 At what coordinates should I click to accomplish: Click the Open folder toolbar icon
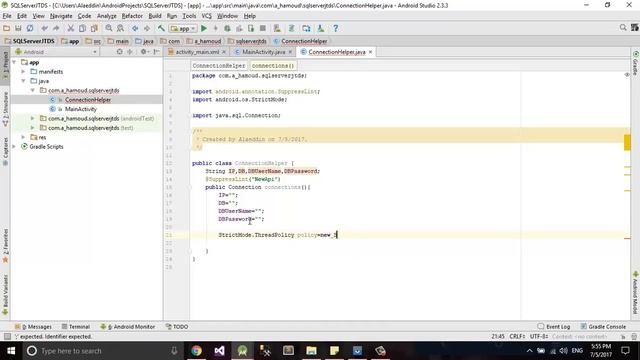click(x=7, y=28)
